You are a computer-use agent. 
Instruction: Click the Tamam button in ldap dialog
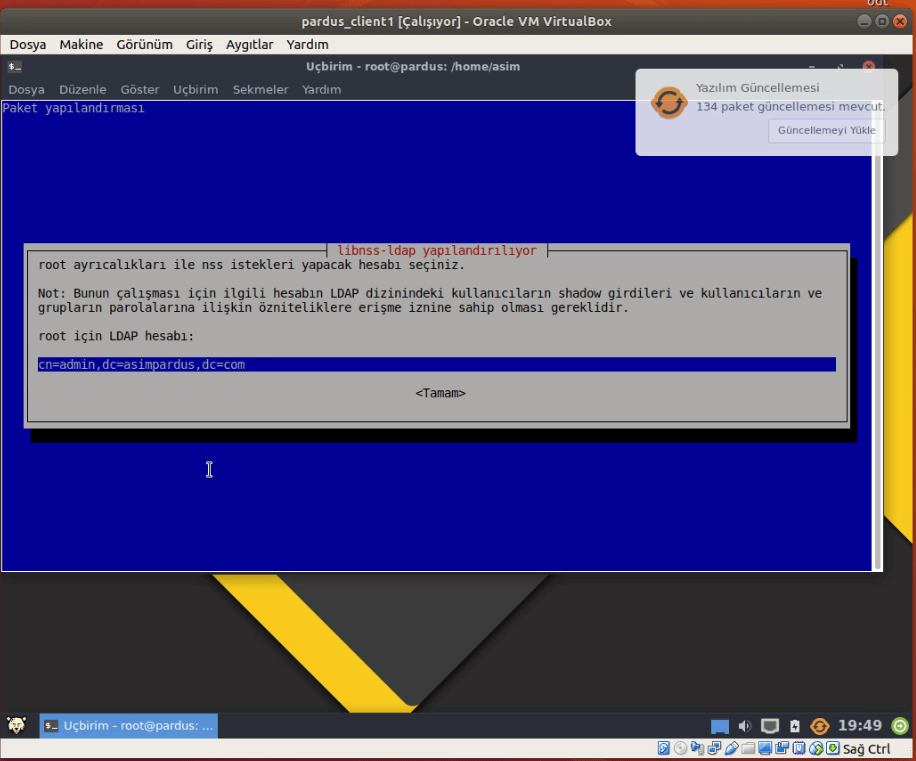(440, 393)
